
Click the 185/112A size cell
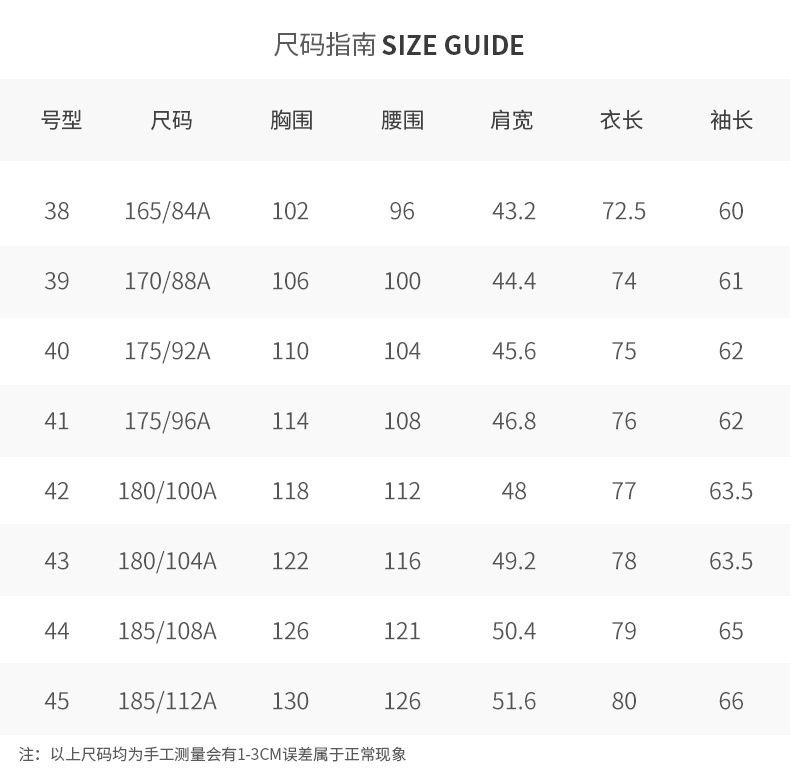167,701
